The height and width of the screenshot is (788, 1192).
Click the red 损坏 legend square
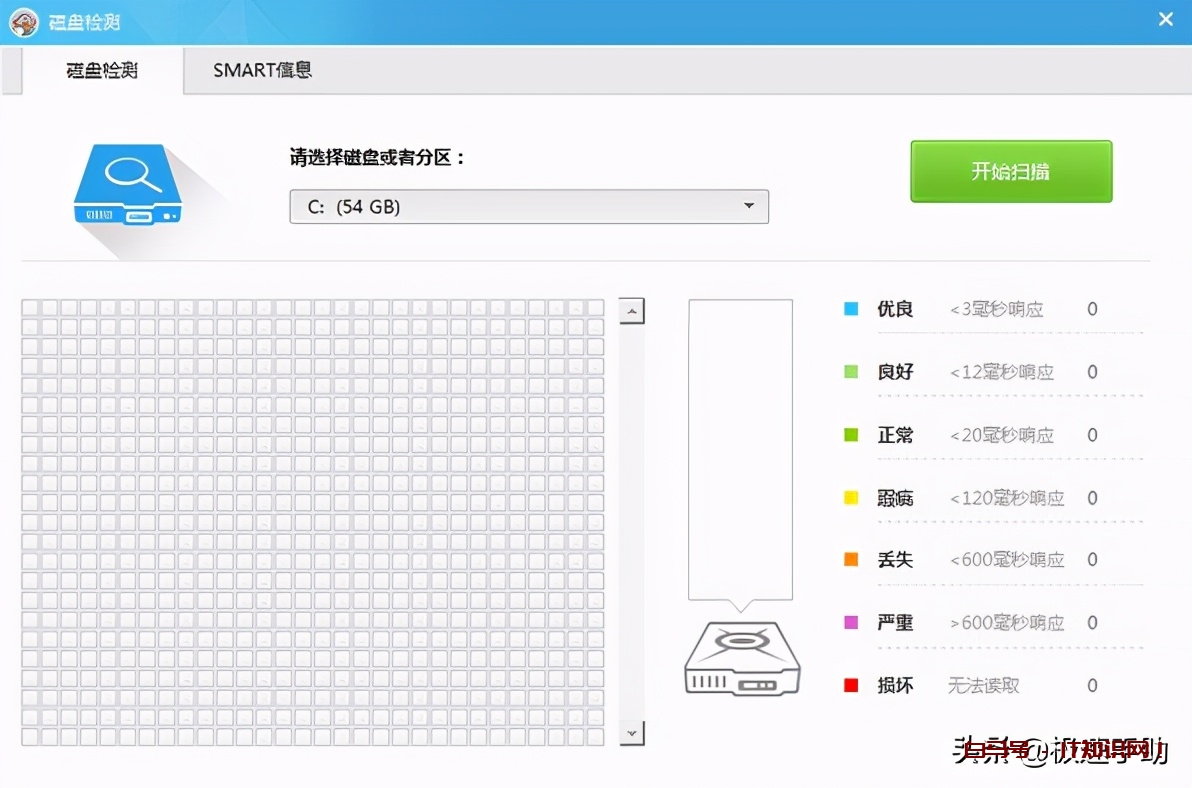pos(851,685)
